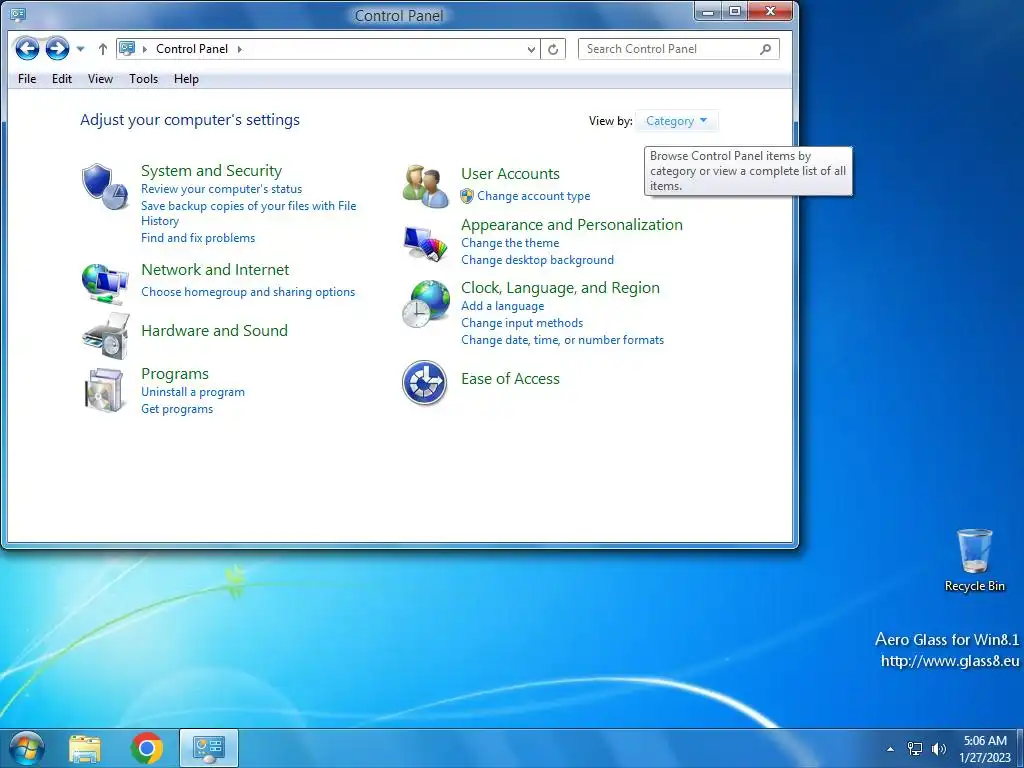Click the Up one level arrow
Screen dimensions: 1024x768
point(103,49)
